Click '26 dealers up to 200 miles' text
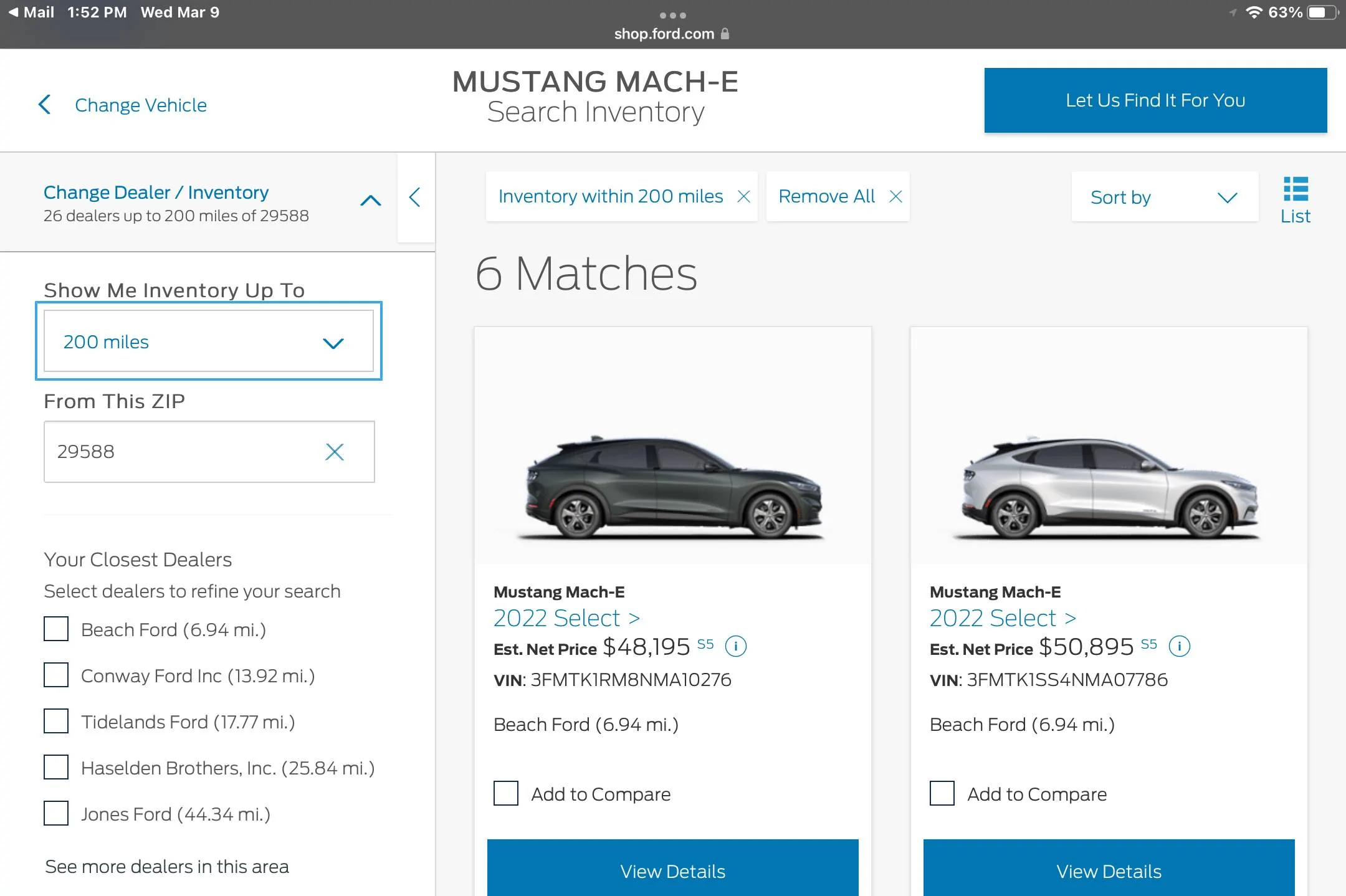 point(176,216)
